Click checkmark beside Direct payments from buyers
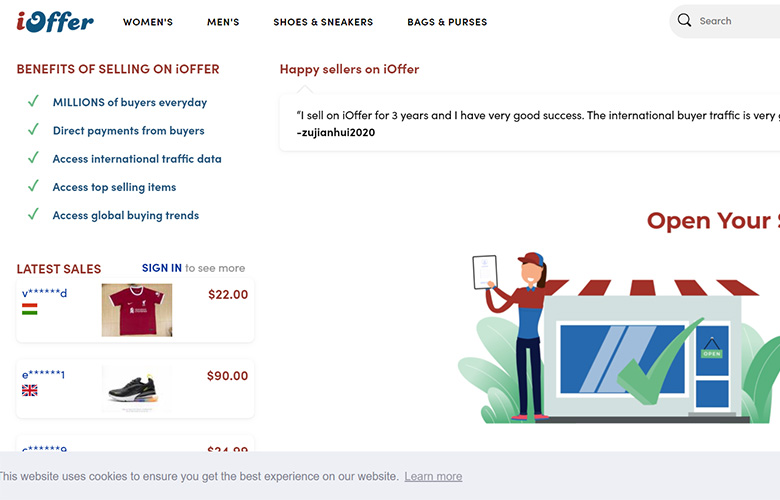Viewport: 780px width, 500px height. [x=33, y=130]
